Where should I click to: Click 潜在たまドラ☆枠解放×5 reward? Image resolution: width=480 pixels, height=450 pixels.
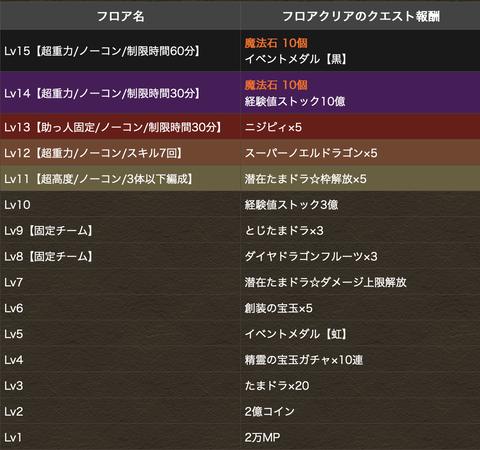(305, 179)
